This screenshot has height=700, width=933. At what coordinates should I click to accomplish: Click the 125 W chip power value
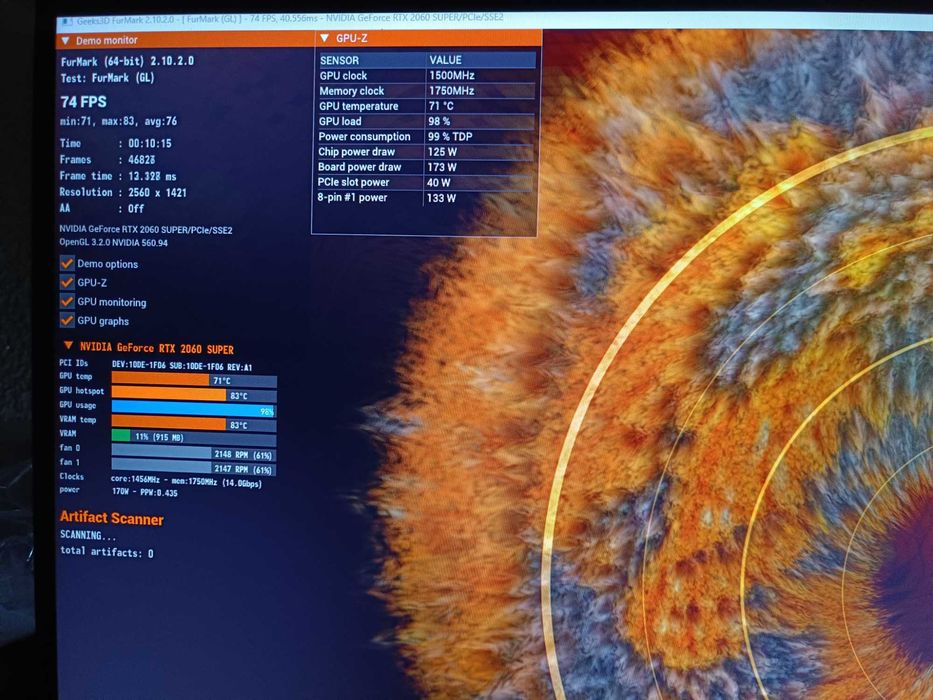(442, 152)
